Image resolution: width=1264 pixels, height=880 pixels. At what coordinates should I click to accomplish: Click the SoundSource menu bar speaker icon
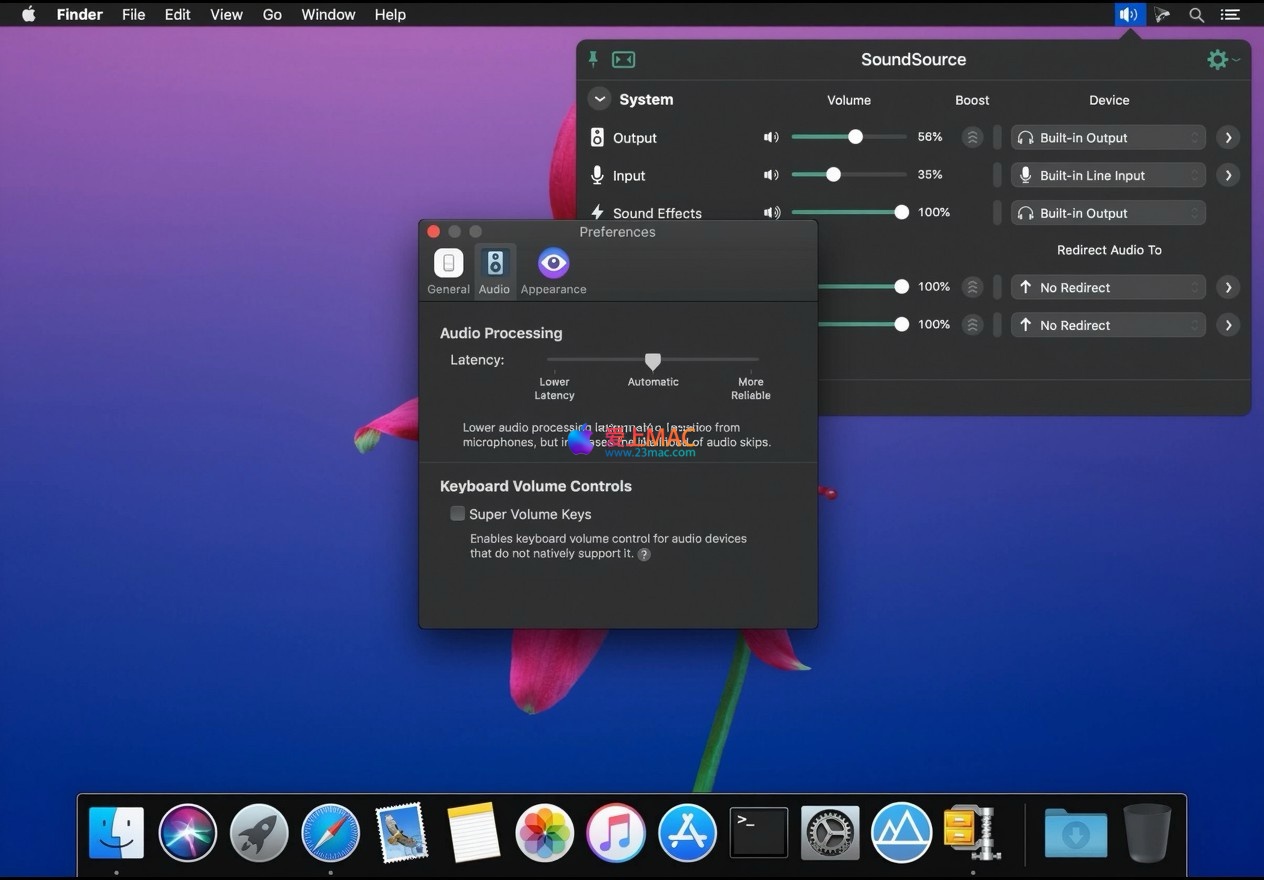(x=1128, y=14)
